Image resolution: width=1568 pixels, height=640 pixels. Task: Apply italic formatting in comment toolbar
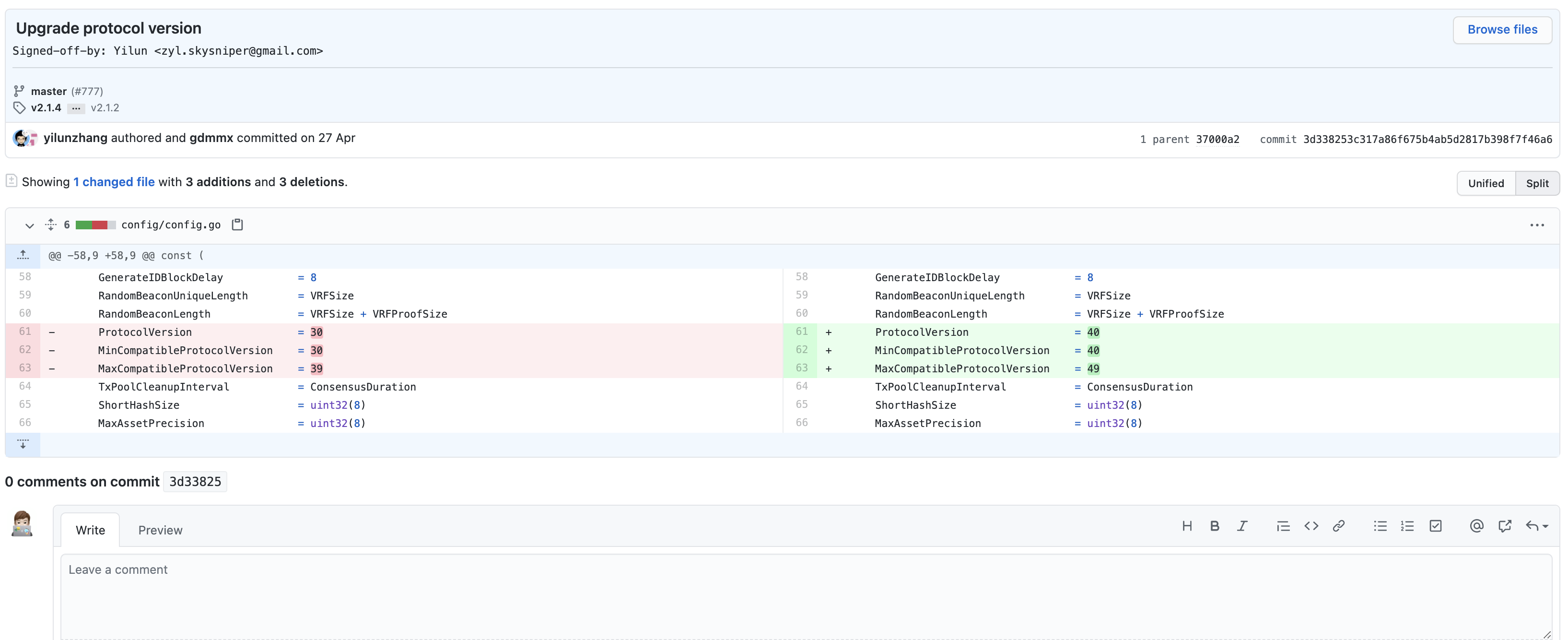1242,526
